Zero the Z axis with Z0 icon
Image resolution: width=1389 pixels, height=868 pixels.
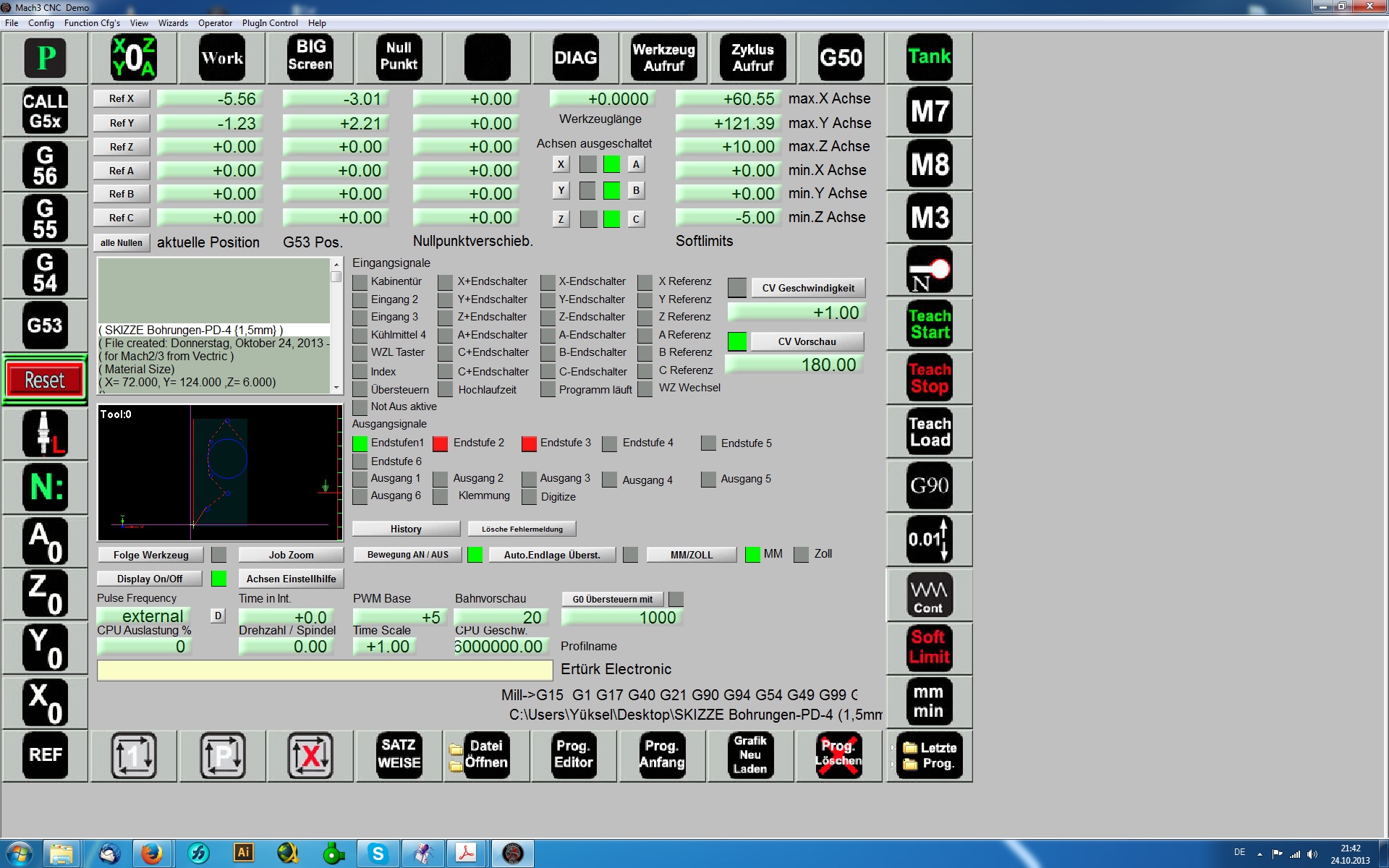(x=45, y=594)
